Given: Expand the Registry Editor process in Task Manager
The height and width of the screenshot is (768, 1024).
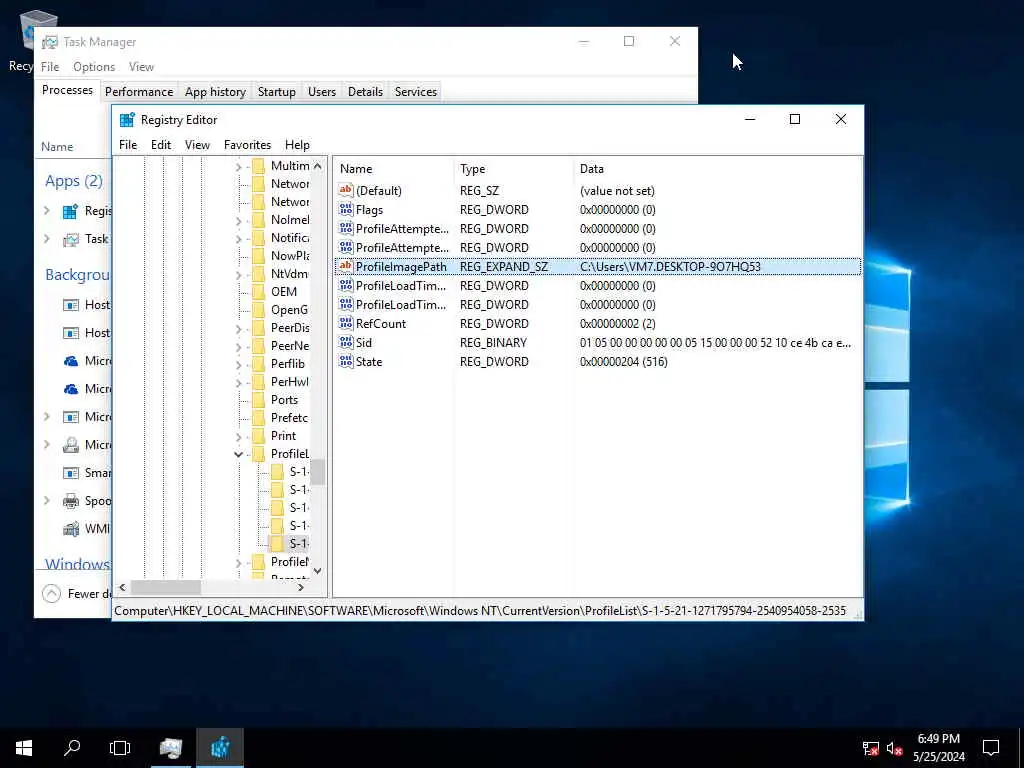Looking at the screenshot, I should pyautogui.click(x=47, y=211).
